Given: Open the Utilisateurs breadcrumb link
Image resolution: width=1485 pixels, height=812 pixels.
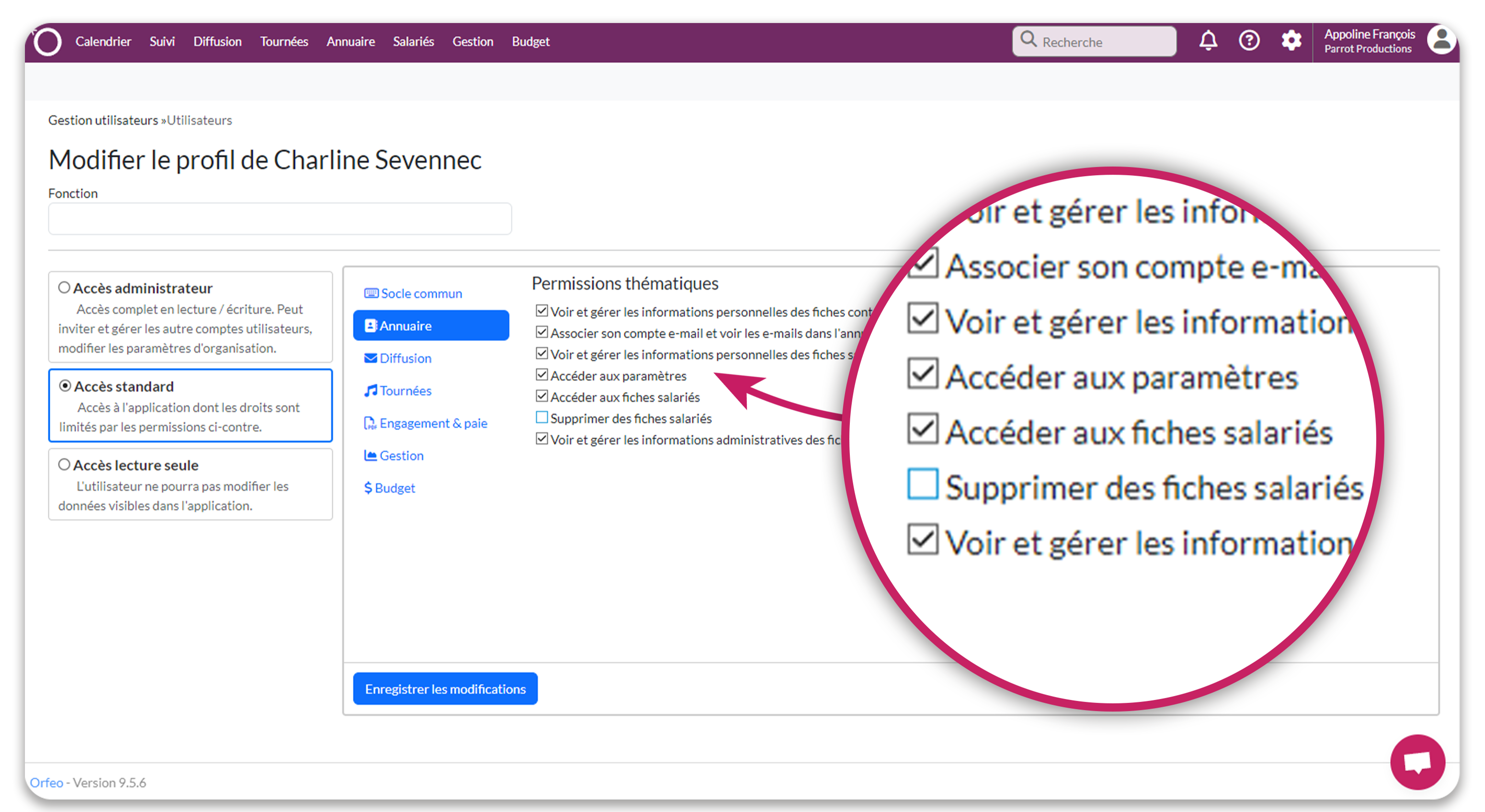Looking at the screenshot, I should [199, 120].
